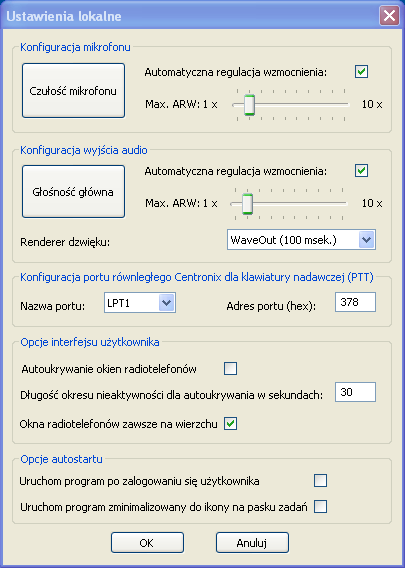Expand the Renderer dźwięku dropdown arrow
This screenshot has width=405, height=568.
366,240
